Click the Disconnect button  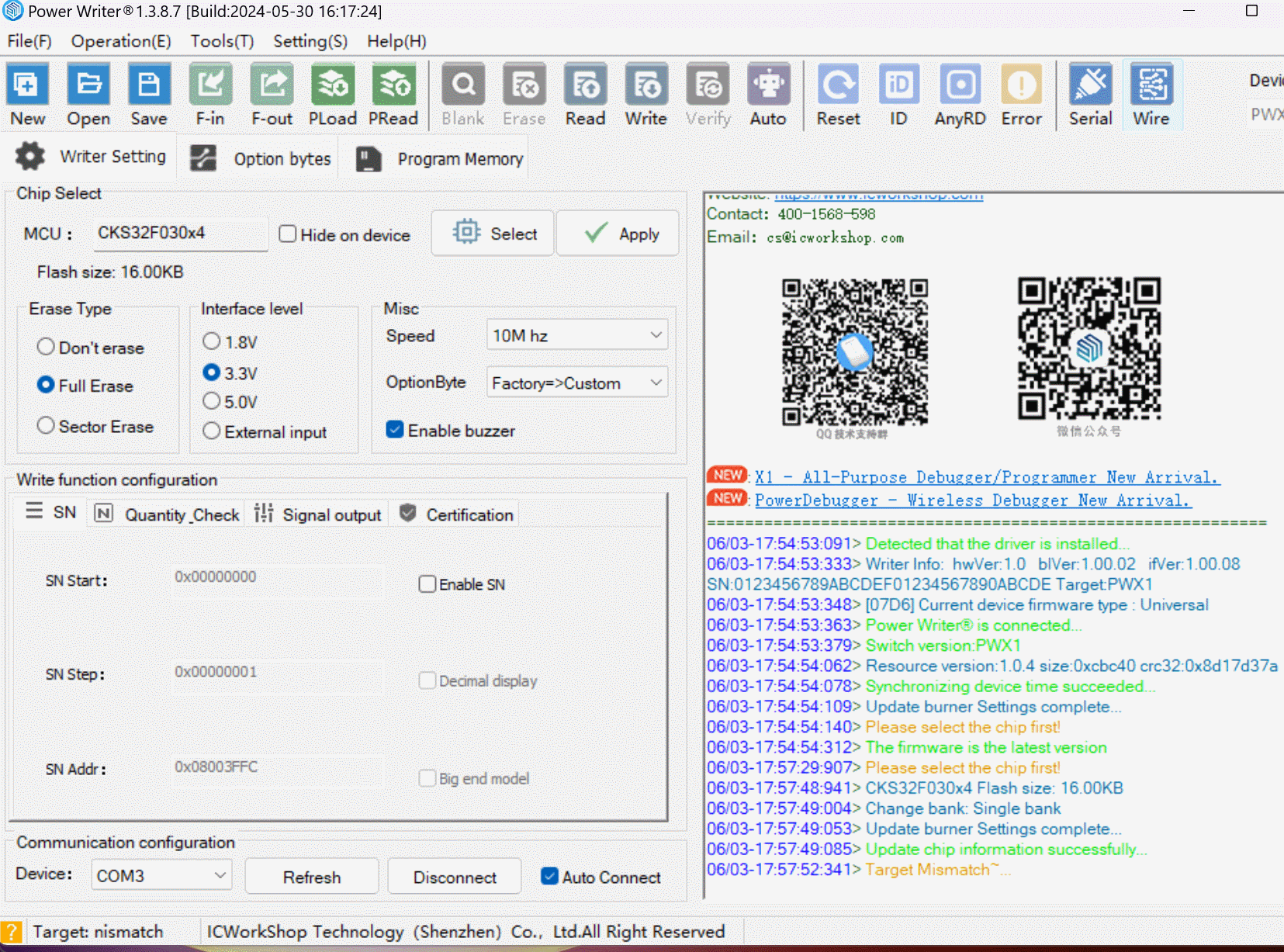click(455, 877)
